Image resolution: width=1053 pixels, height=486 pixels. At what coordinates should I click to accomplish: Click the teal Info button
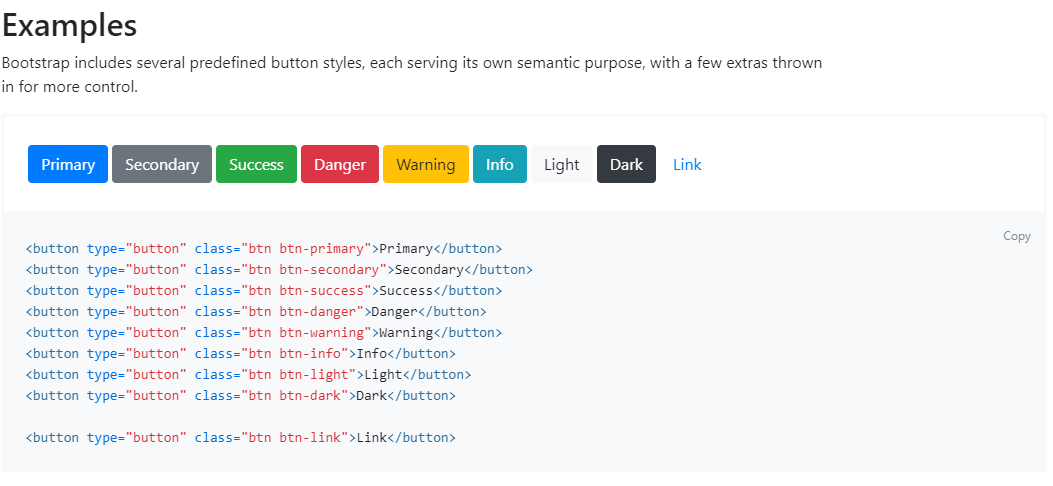tap(499, 164)
